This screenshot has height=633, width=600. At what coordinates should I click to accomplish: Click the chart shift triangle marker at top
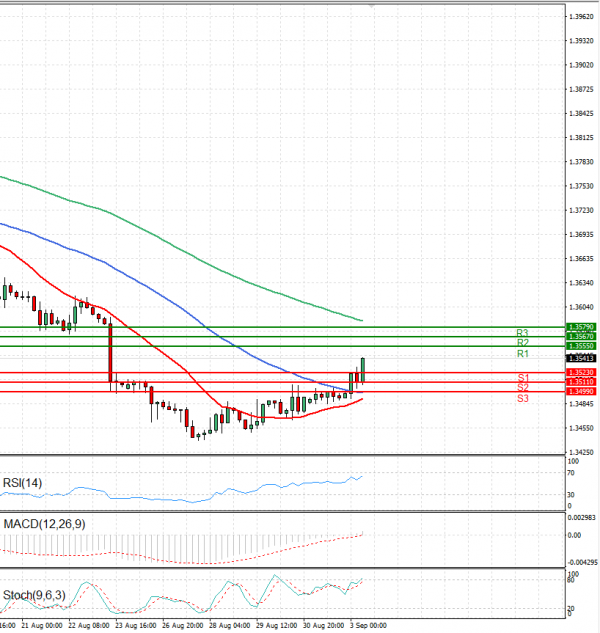pyautogui.click(x=372, y=6)
